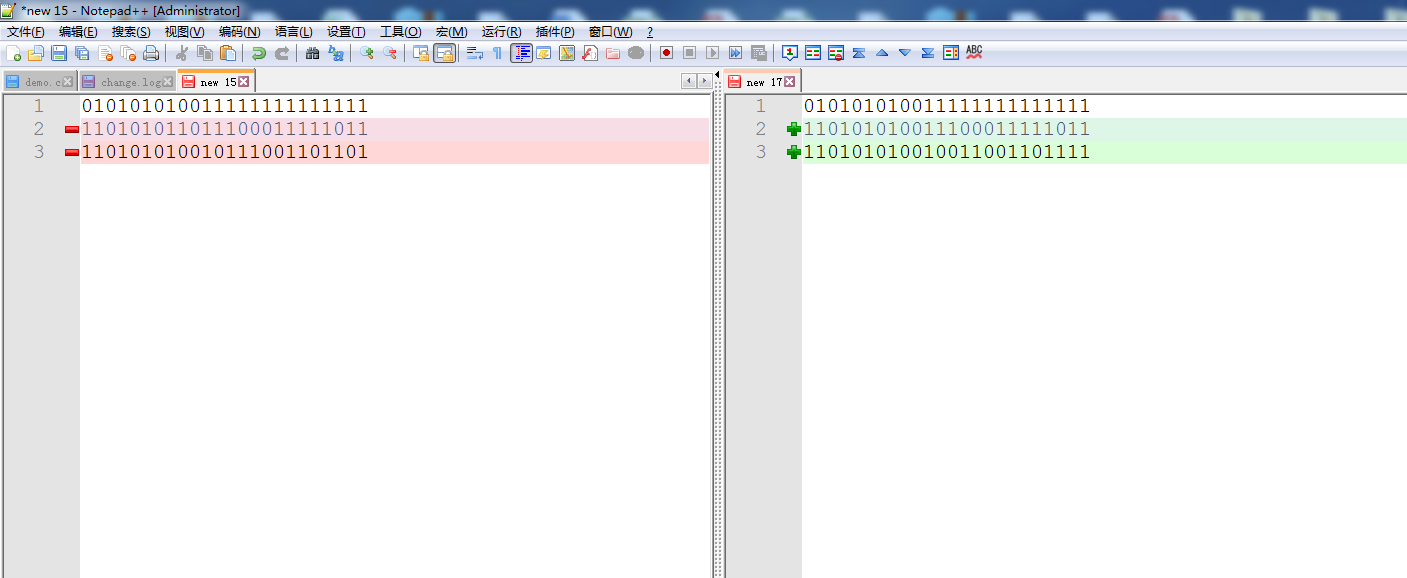
Task: Click the Zoom In magnifier icon
Action: tap(367, 53)
